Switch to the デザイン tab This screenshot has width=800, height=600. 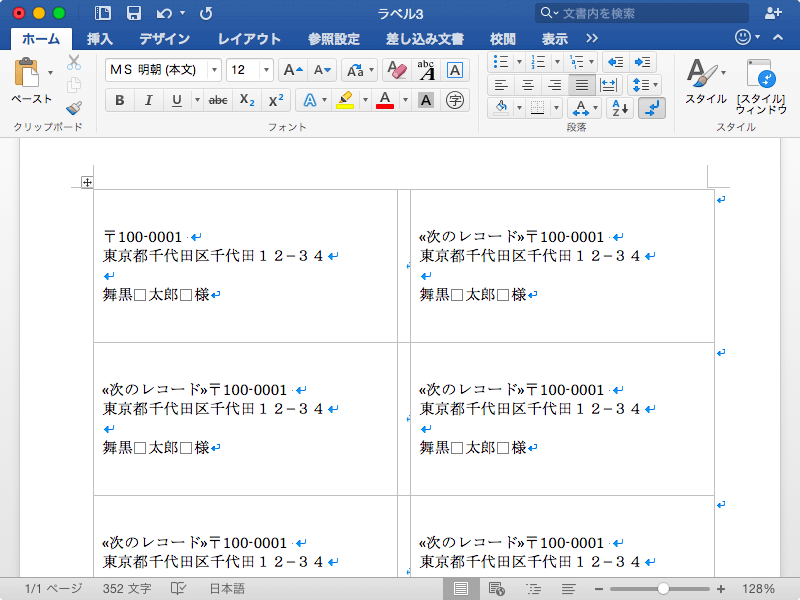pyautogui.click(x=164, y=39)
